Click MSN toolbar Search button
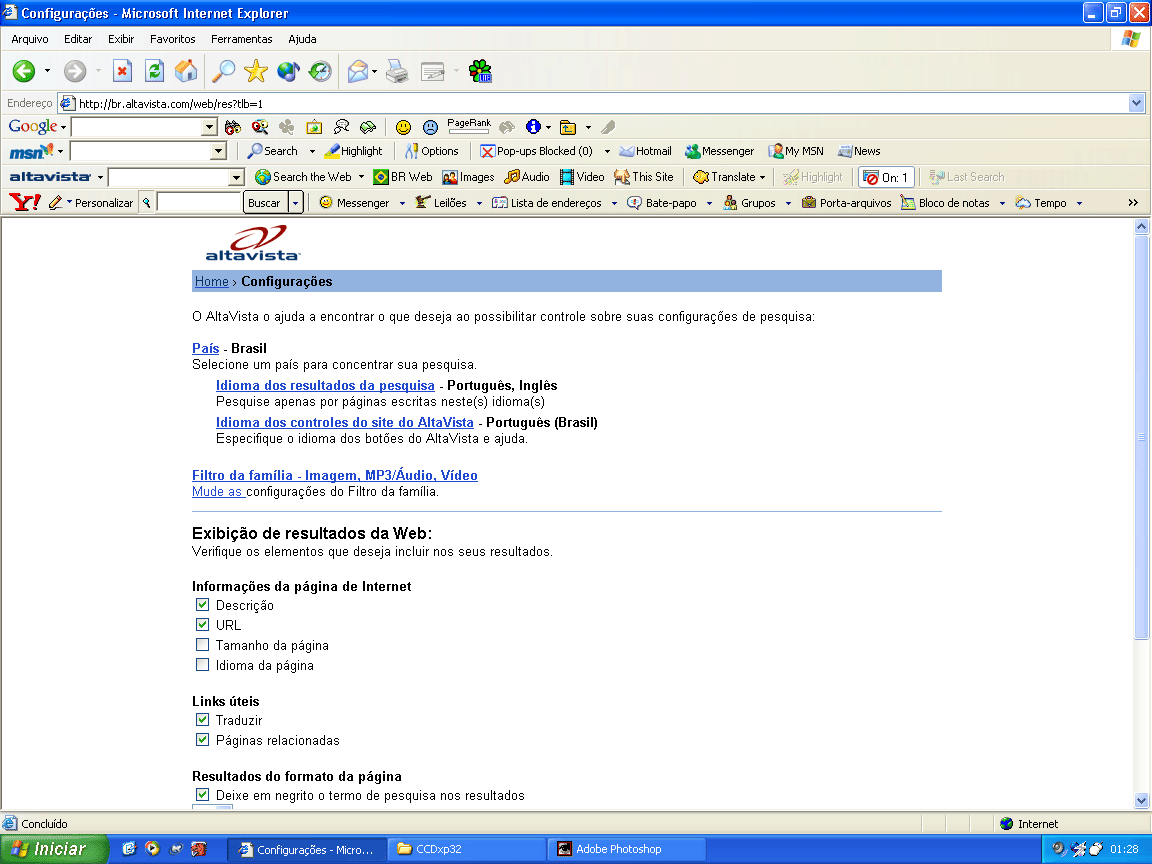The image size is (1152, 864). tap(273, 151)
